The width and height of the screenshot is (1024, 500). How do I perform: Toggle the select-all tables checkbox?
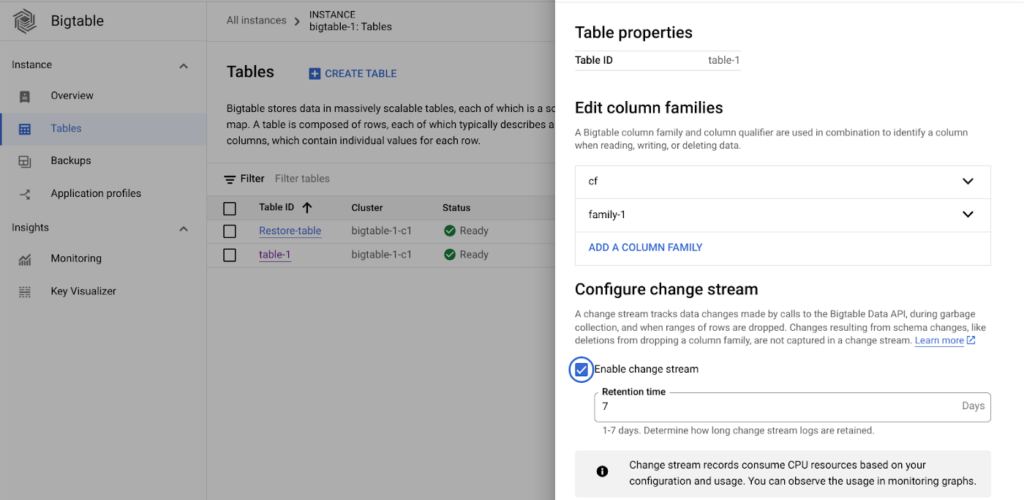[x=230, y=208]
